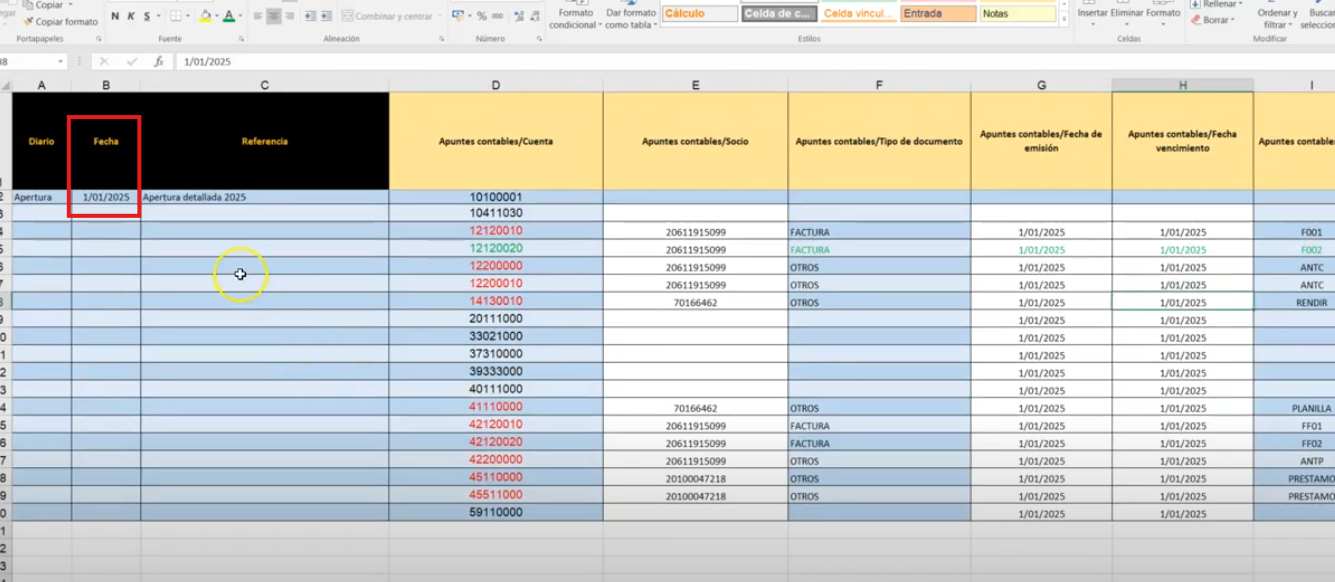The height and width of the screenshot is (582, 1335).
Task: Click the Borrar eraser button
Action: pos(1213,20)
